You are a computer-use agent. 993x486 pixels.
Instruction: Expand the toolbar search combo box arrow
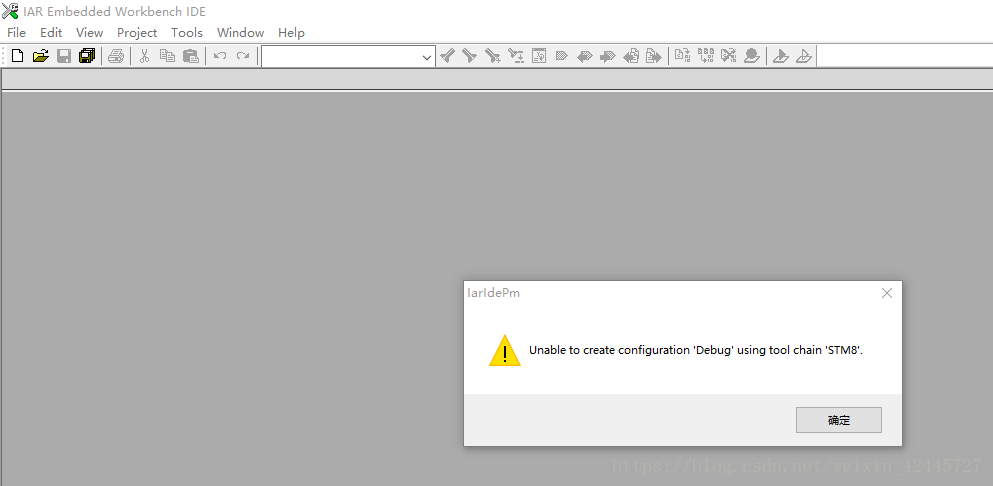[427, 57]
